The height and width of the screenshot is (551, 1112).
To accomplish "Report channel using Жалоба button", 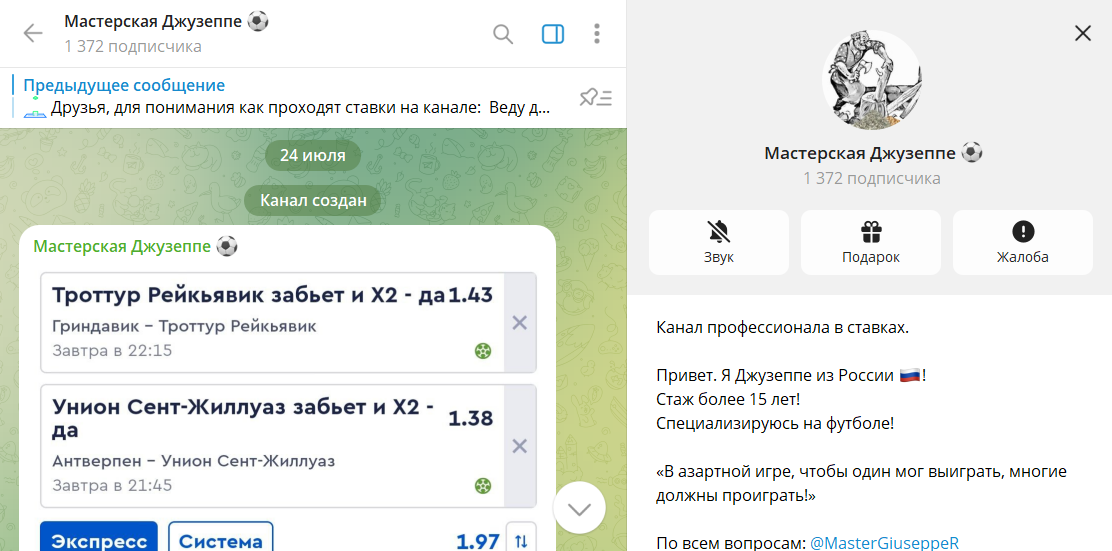I will click(x=1022, y=242).
